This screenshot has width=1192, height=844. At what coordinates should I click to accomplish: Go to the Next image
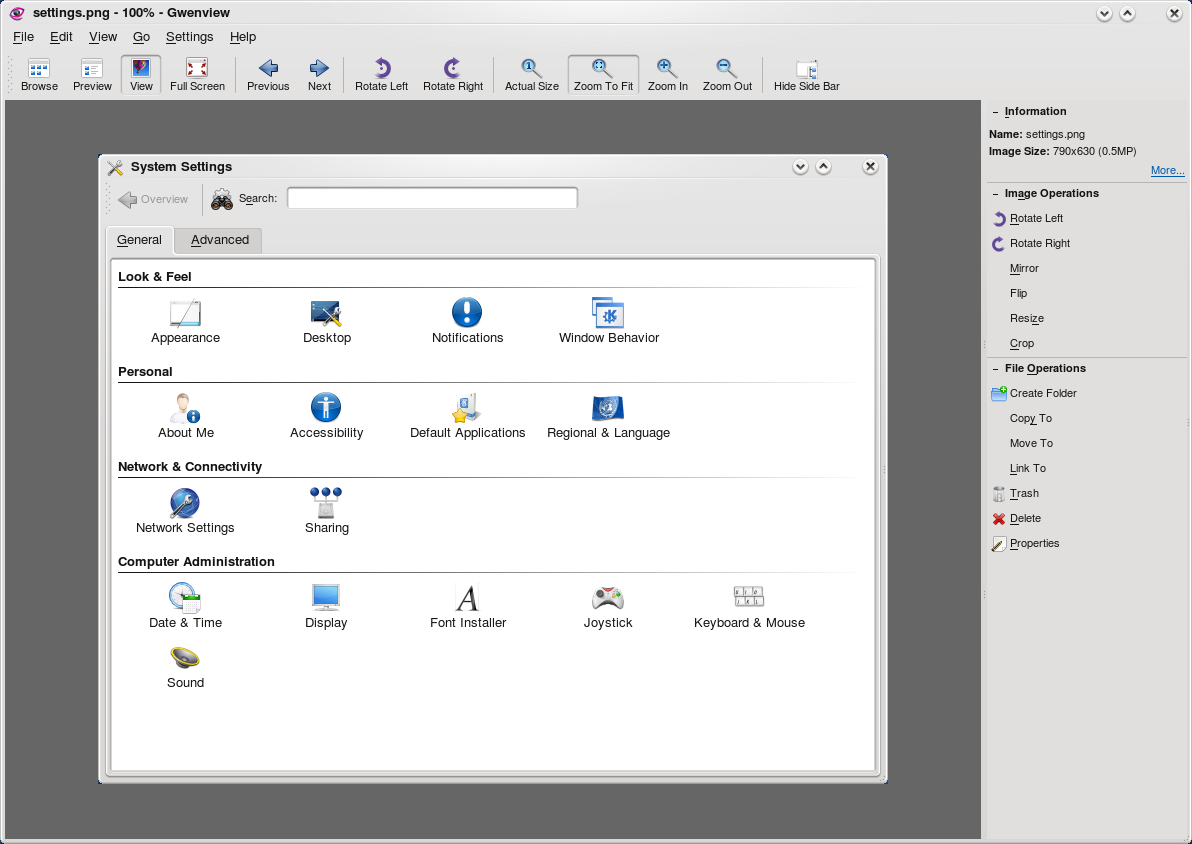(x=319, y=75)
